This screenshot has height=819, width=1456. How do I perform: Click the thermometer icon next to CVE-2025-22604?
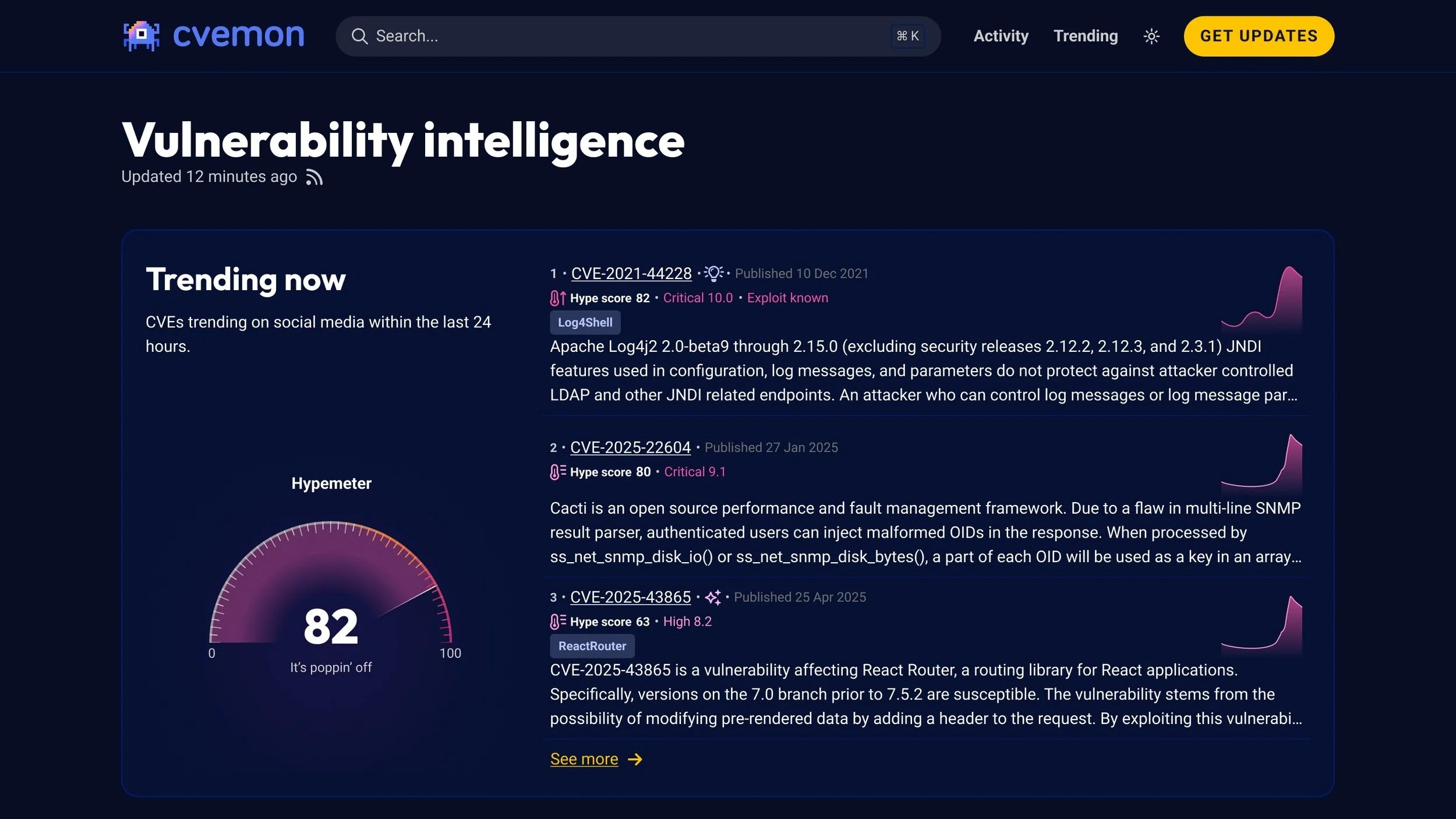click(557, 471)
